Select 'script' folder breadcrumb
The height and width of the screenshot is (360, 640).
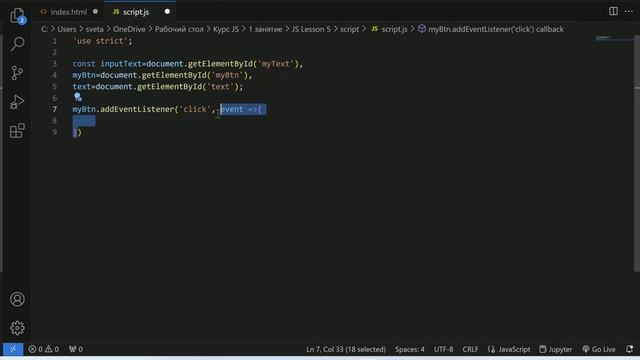(349, 29)
